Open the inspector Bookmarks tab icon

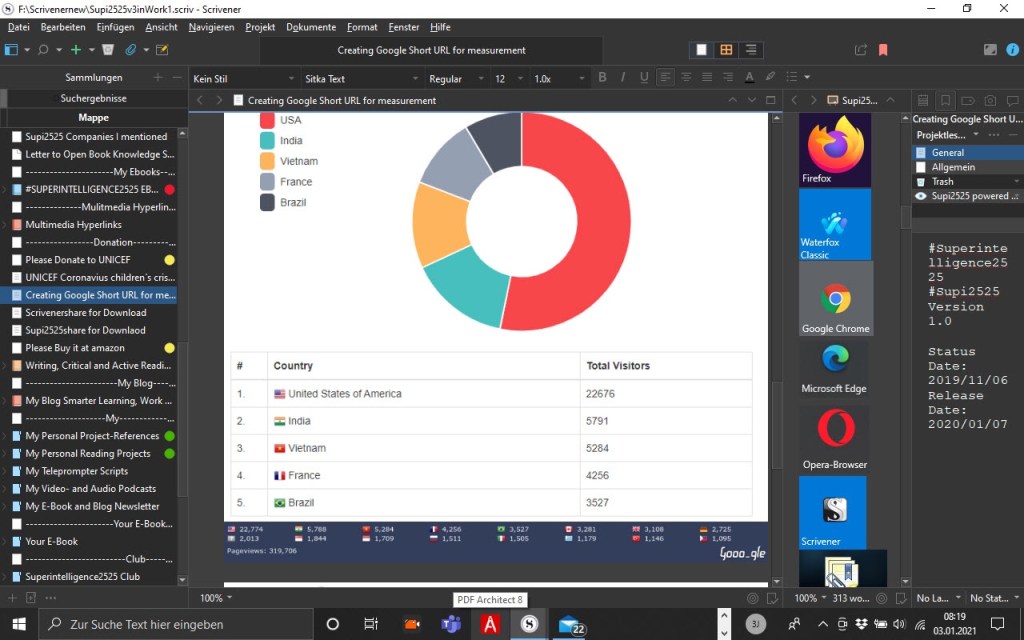[945, 100]
